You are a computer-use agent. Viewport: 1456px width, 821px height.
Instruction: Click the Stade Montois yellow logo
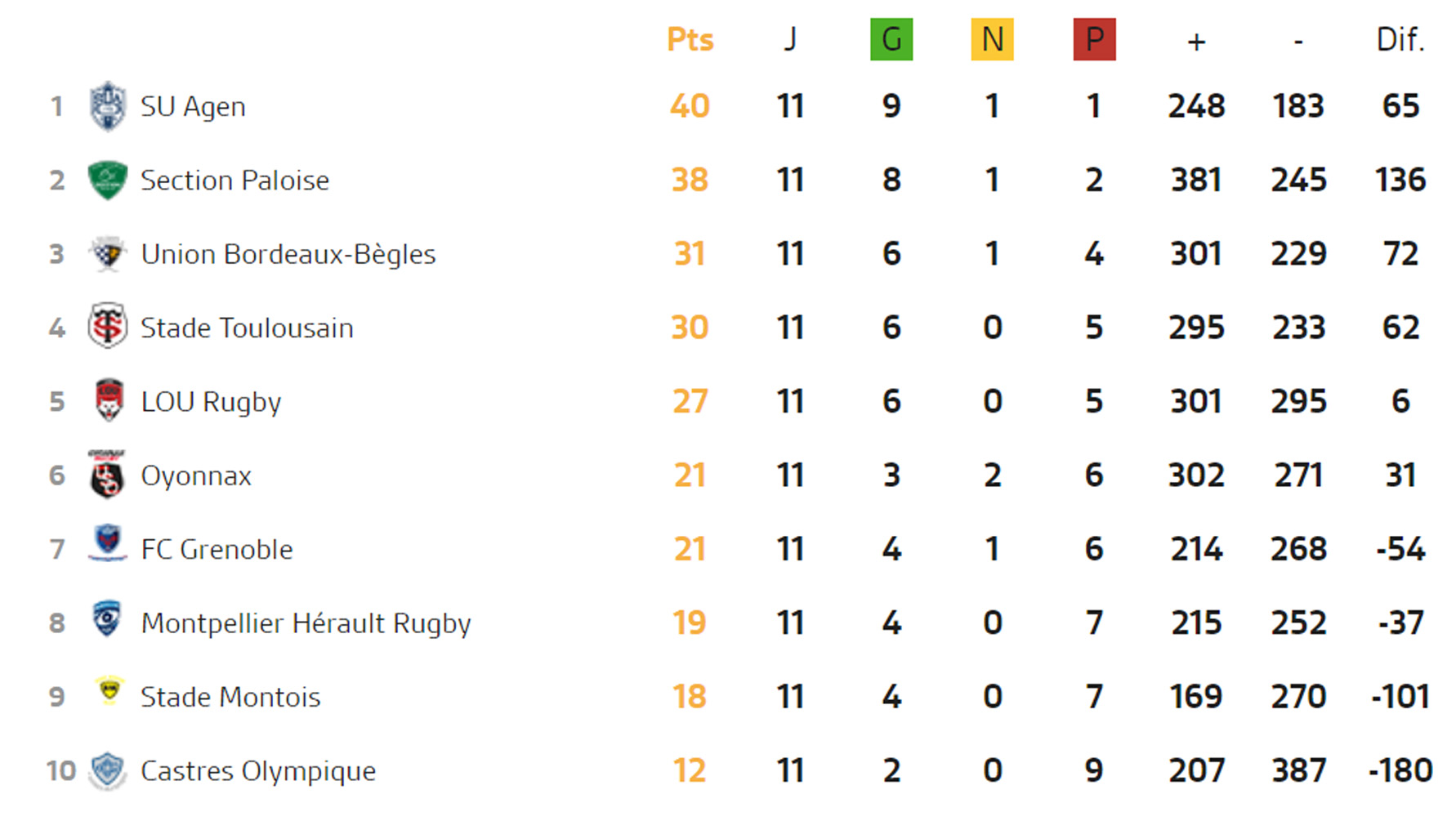(109, 691)
